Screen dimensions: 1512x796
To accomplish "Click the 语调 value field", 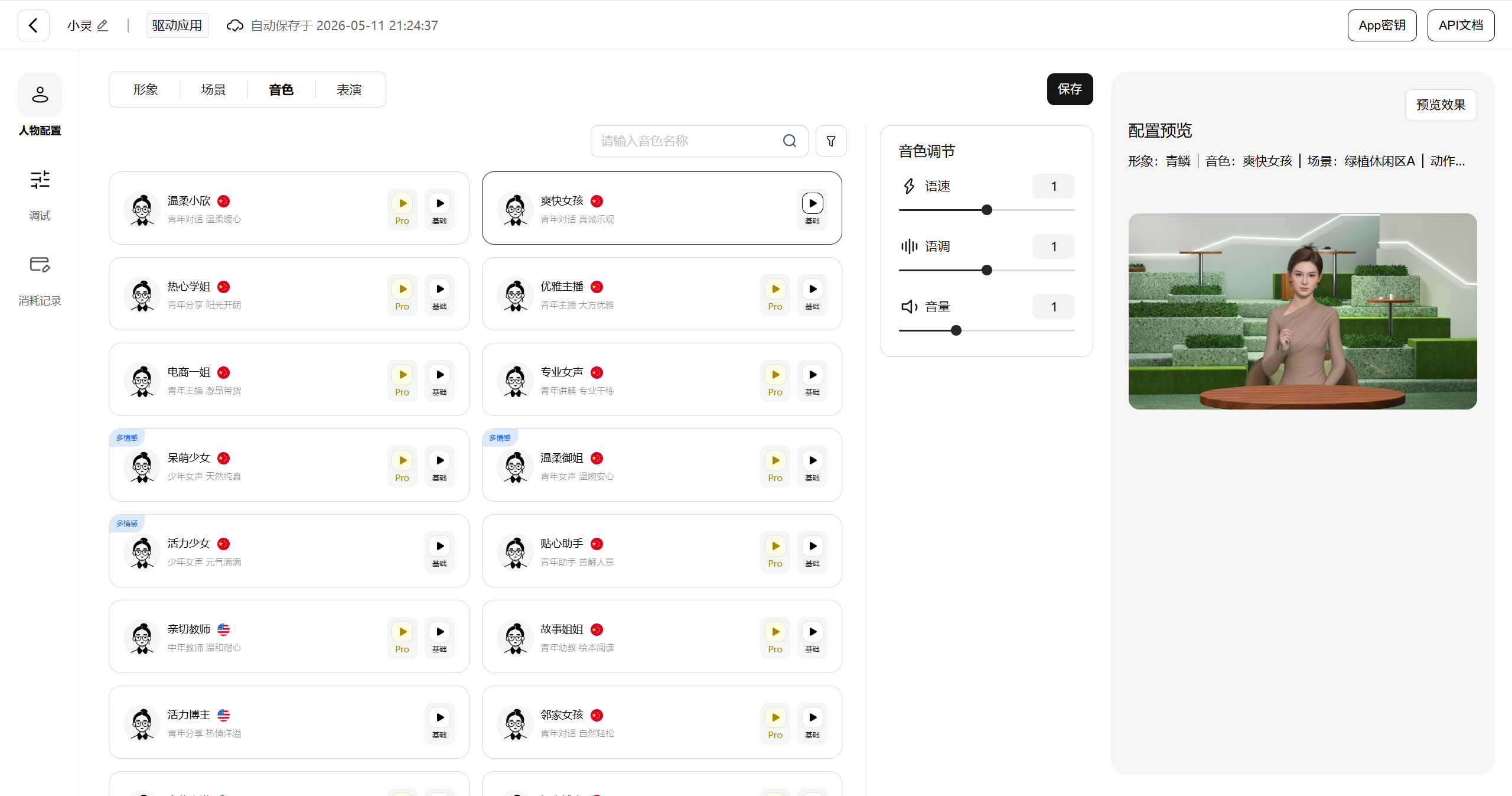I will (x=1053, y=247).
